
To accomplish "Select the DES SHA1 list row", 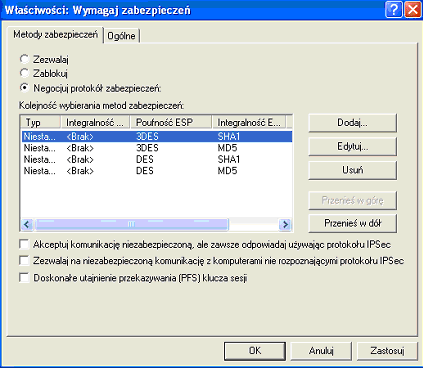I will tap(157, 159).
